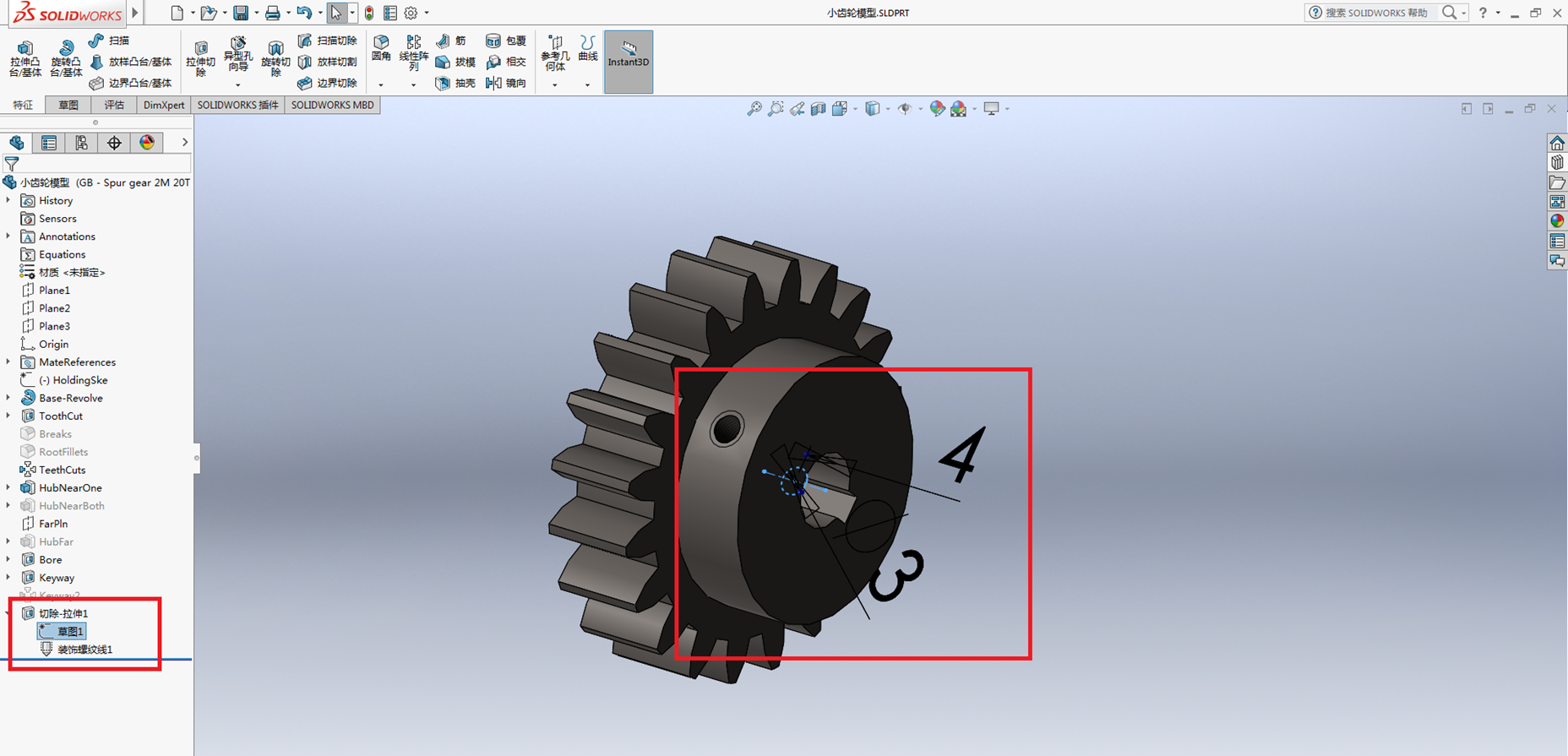Choose the Boundary Cut (边界切除) tool

tap(327, 83)
